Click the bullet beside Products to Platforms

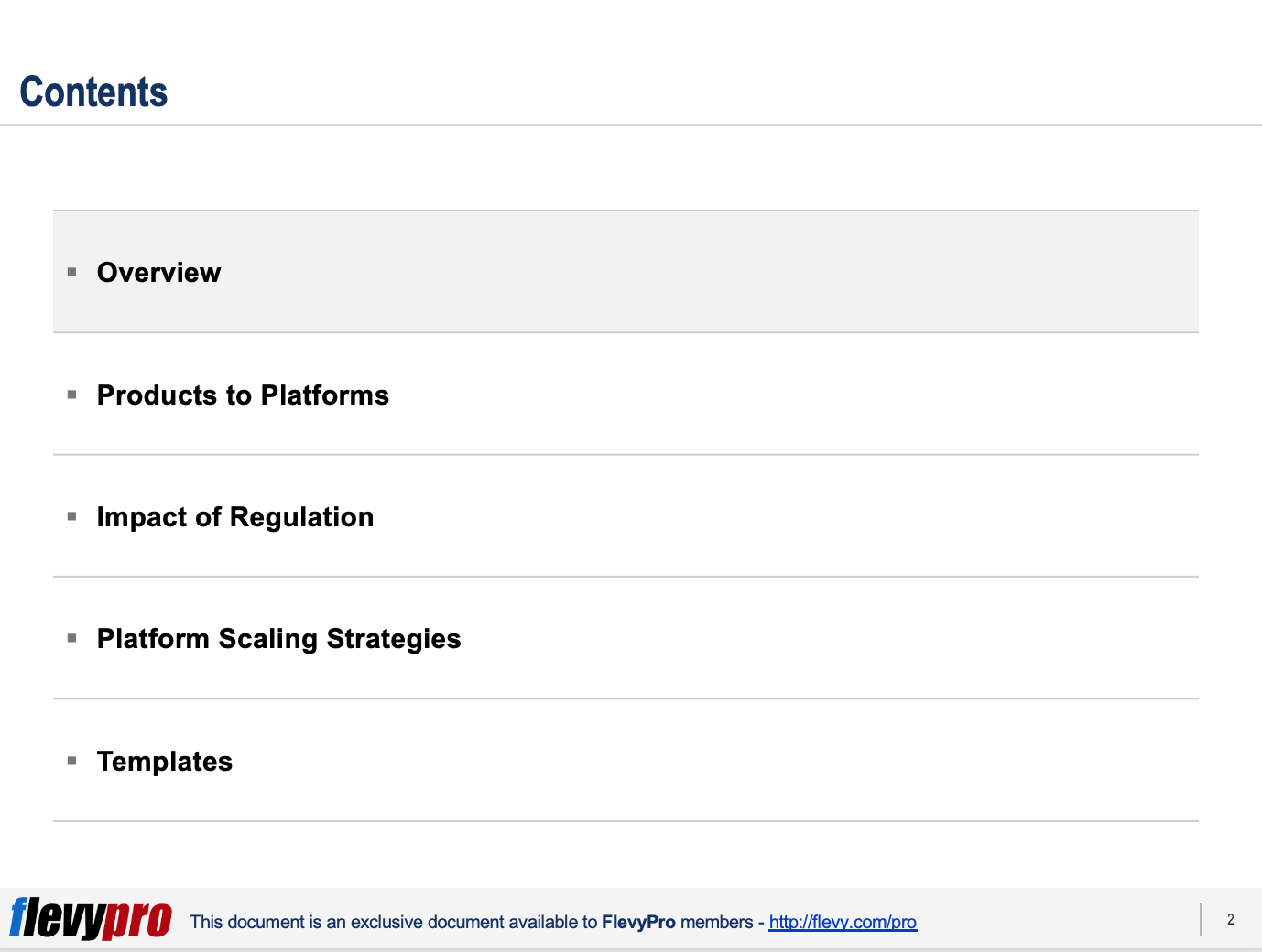coord(71,395)
